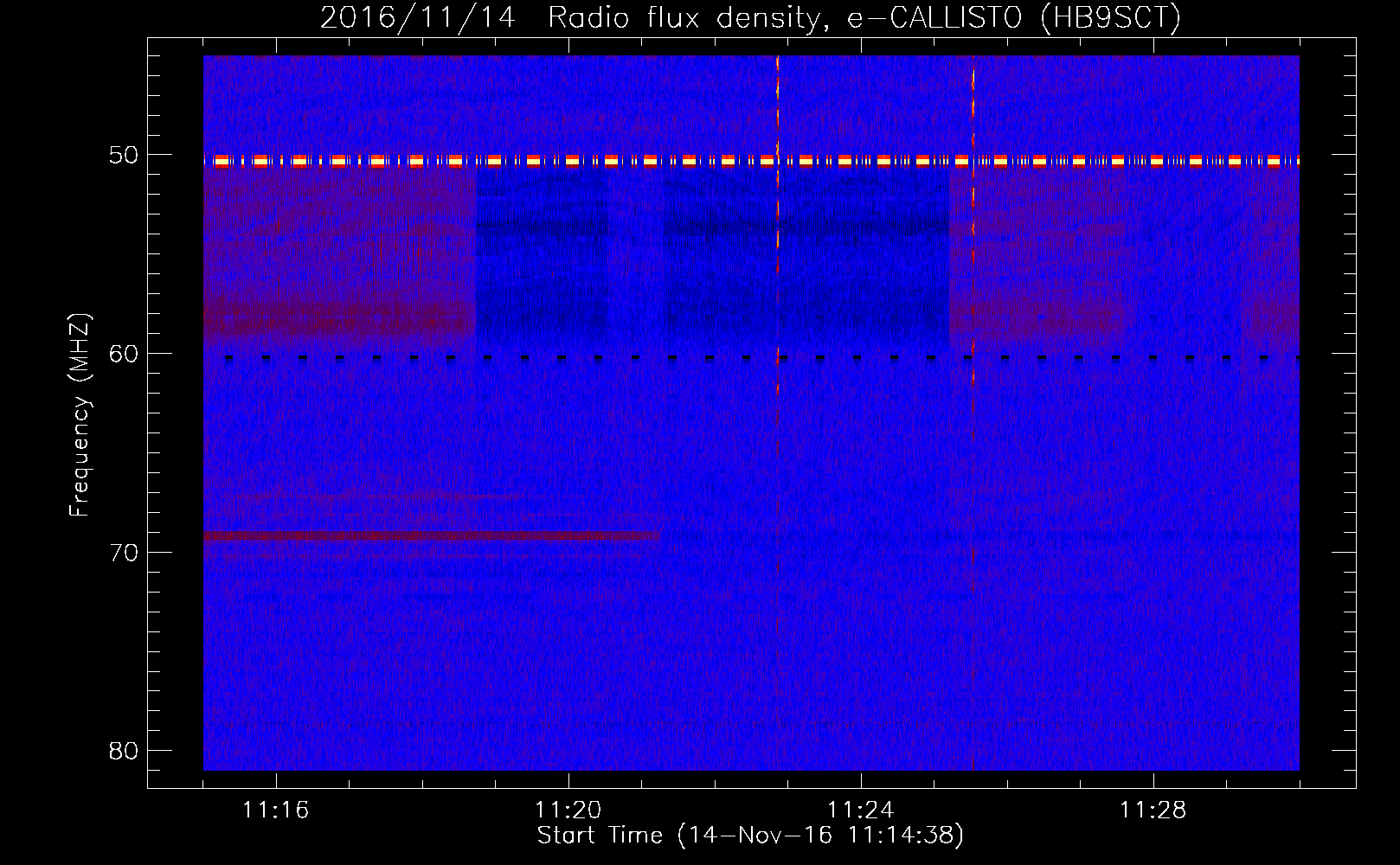1400x865 pixels.
Task: Click the 'Frequency (MHZ)' axis label
Action: point(79,415)
